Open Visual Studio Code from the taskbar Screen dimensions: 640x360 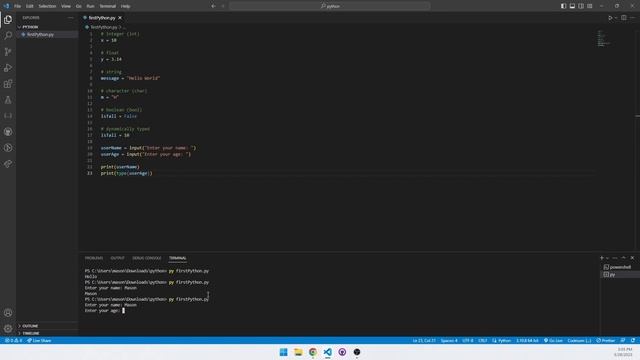coord(327,352)
